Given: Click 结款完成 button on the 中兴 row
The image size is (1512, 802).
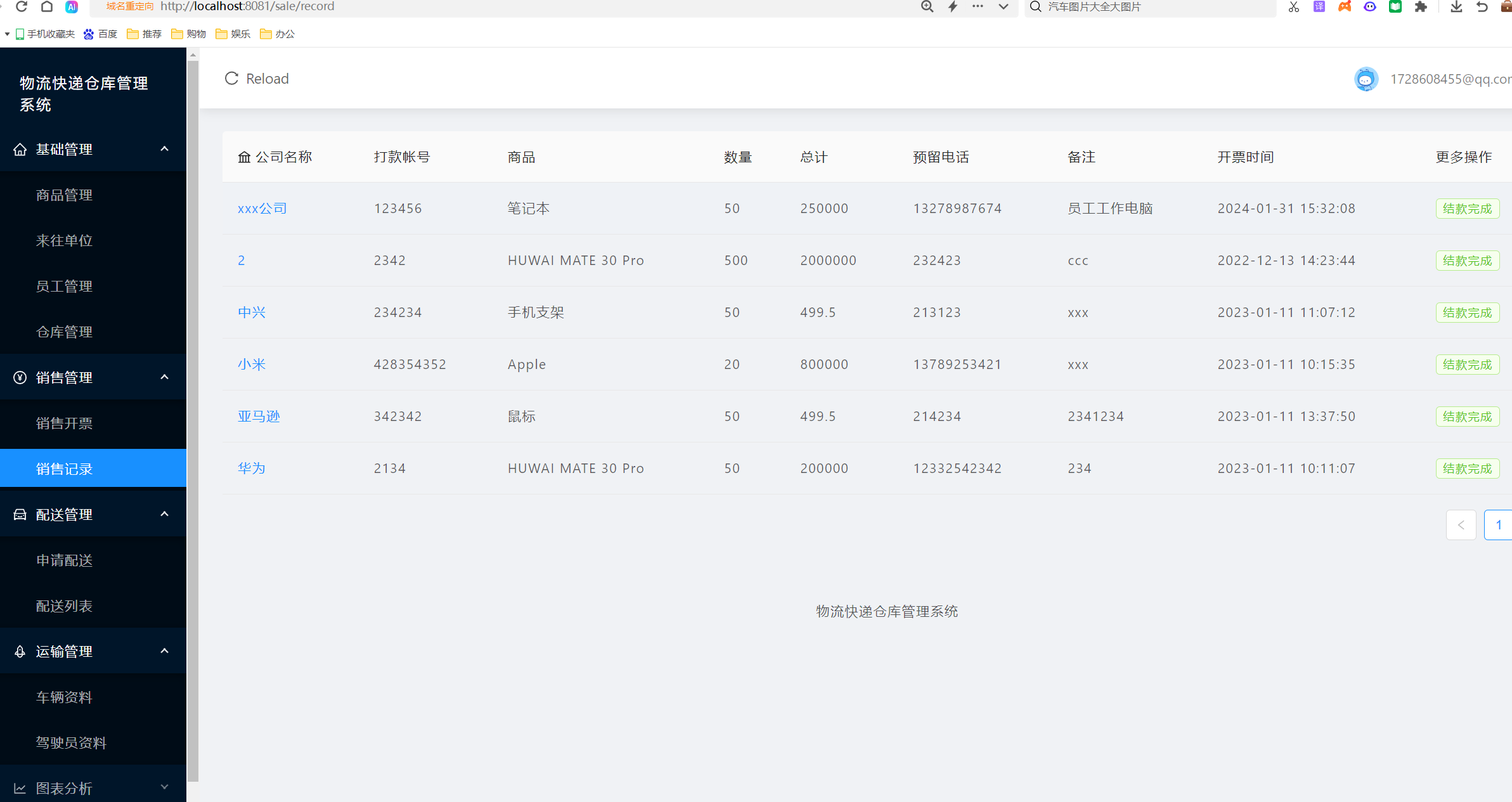Looking at the screenshot, I should [1467, 312].
